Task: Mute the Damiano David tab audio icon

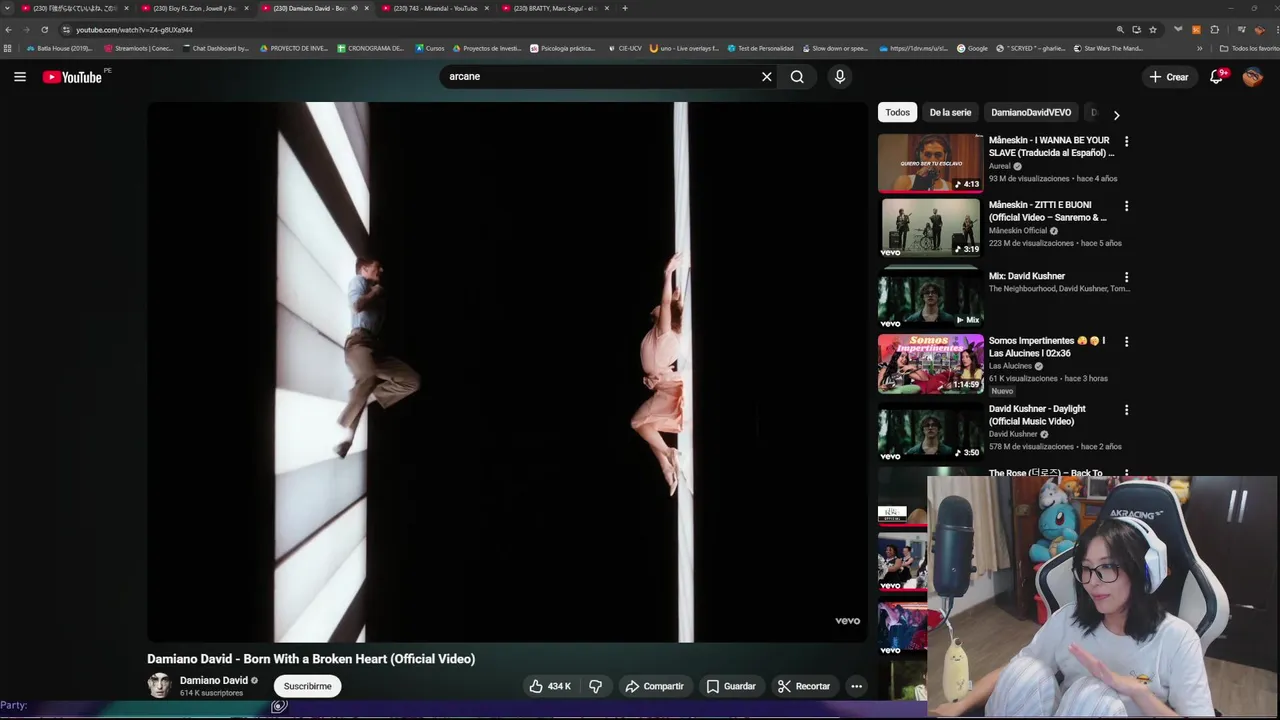Action: [354, 8]
